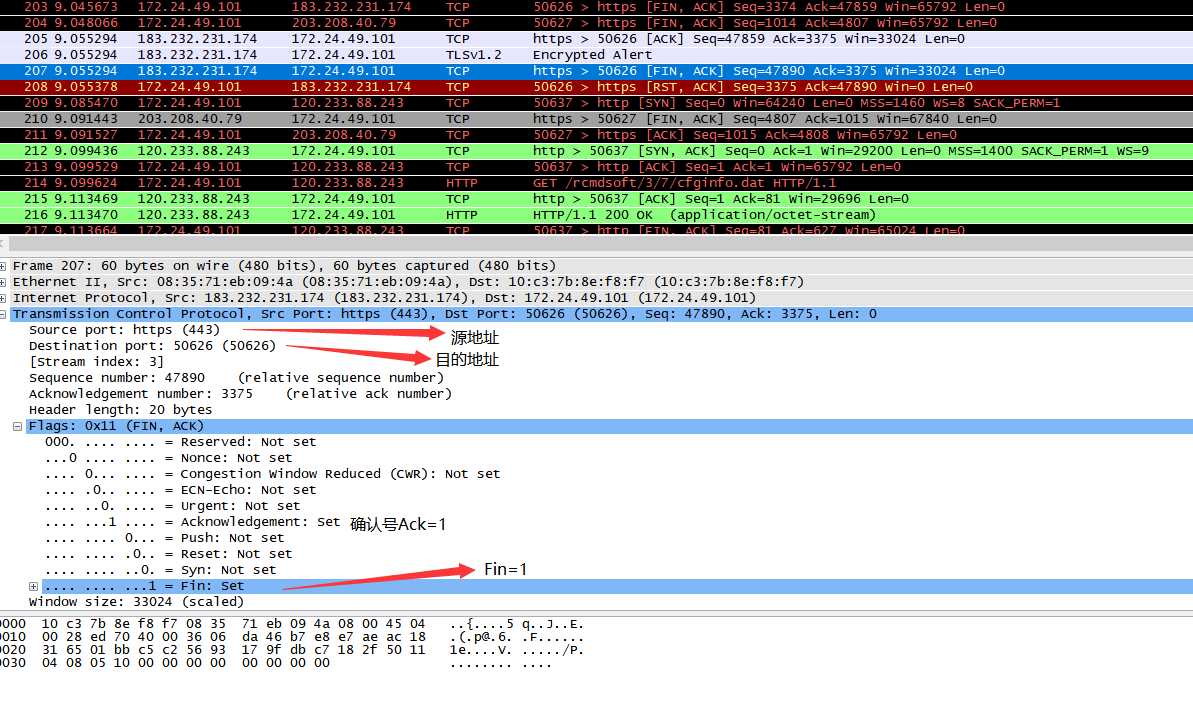Expand the Fin: Set tree node
Viewport: 1193px width, 726px height.
tap(33, 586)
